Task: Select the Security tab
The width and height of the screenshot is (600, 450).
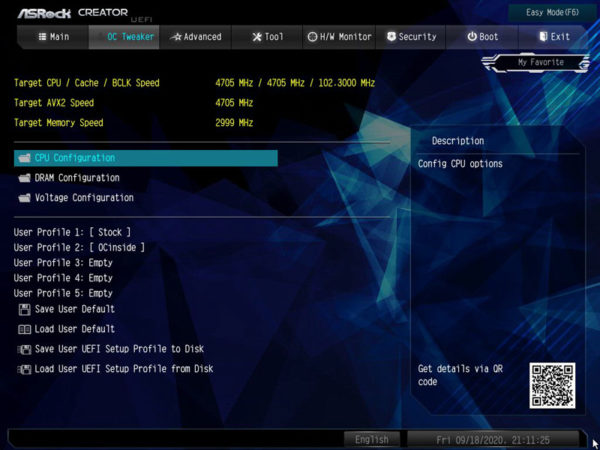Action: [x=411, y=37]
